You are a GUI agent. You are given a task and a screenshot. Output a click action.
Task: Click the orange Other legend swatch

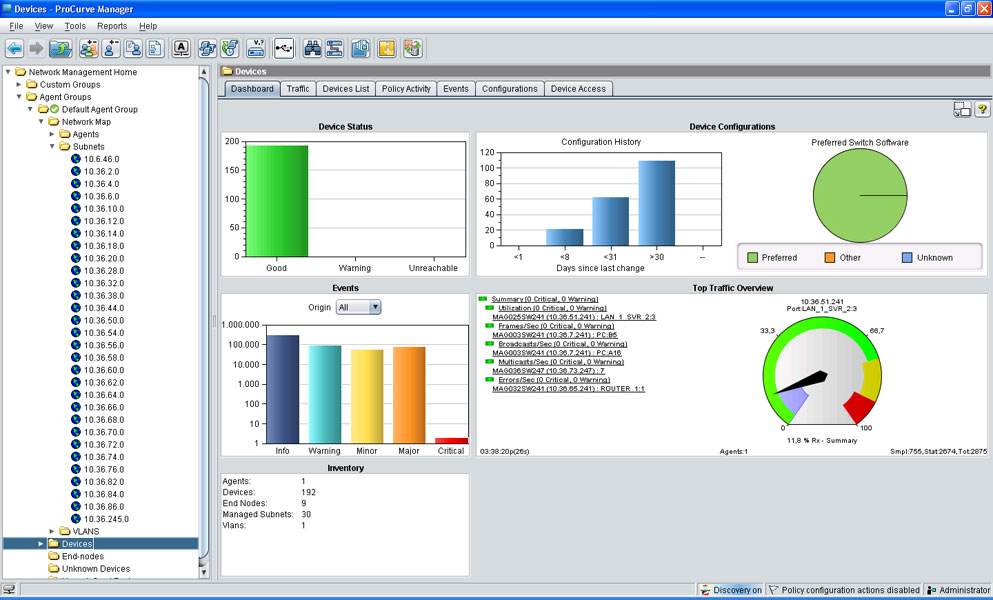tap(830, 258)
